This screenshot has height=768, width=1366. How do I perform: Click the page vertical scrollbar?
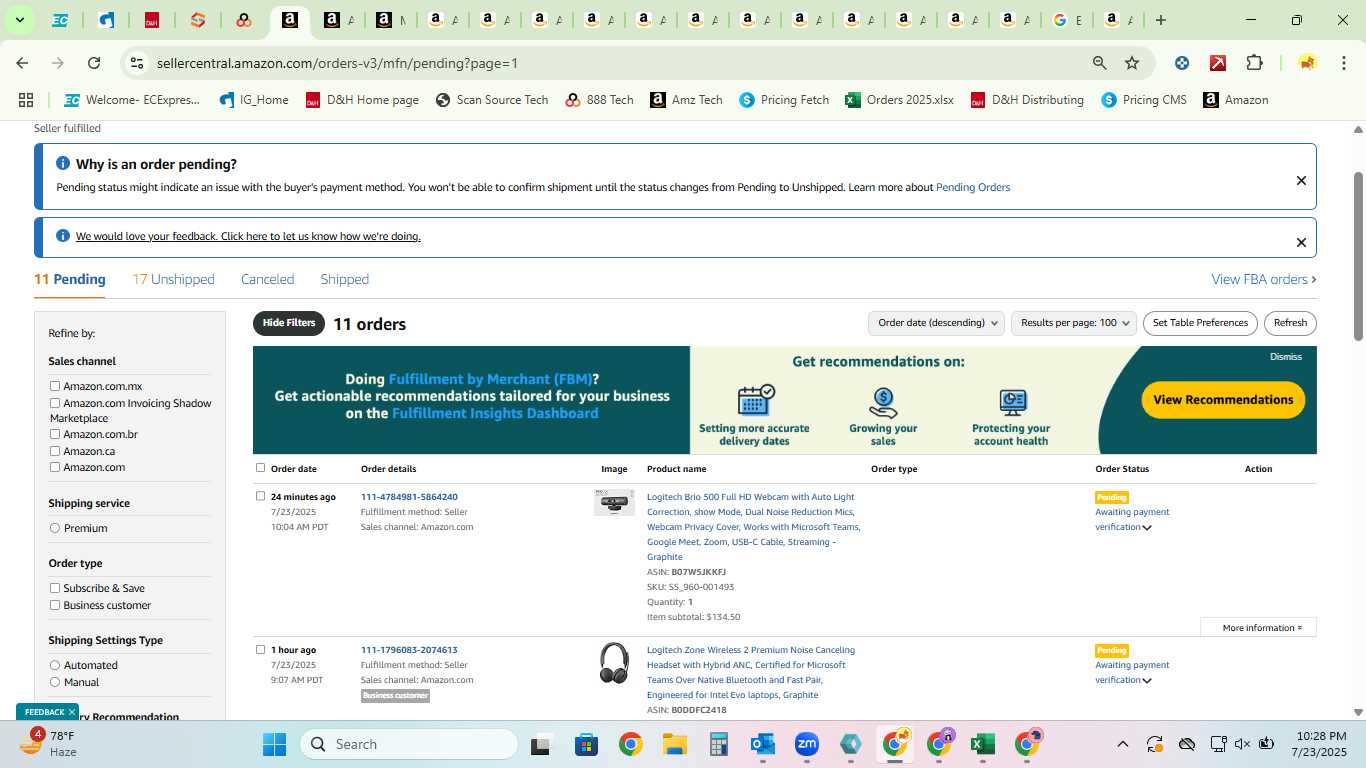(1358, 256)
